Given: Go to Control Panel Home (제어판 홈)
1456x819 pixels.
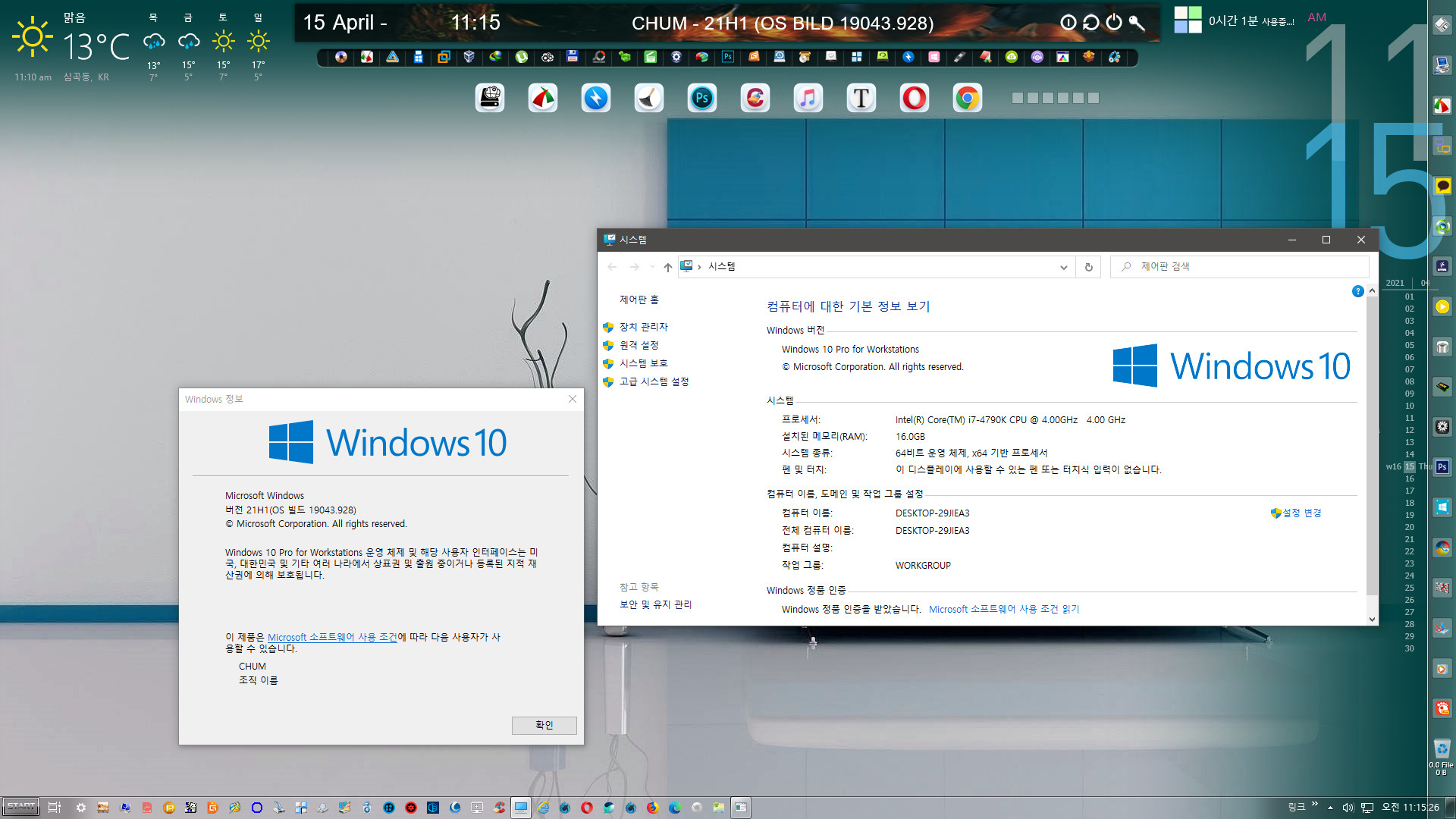Looking at the screenshot, I should click(x=639, y=300).
